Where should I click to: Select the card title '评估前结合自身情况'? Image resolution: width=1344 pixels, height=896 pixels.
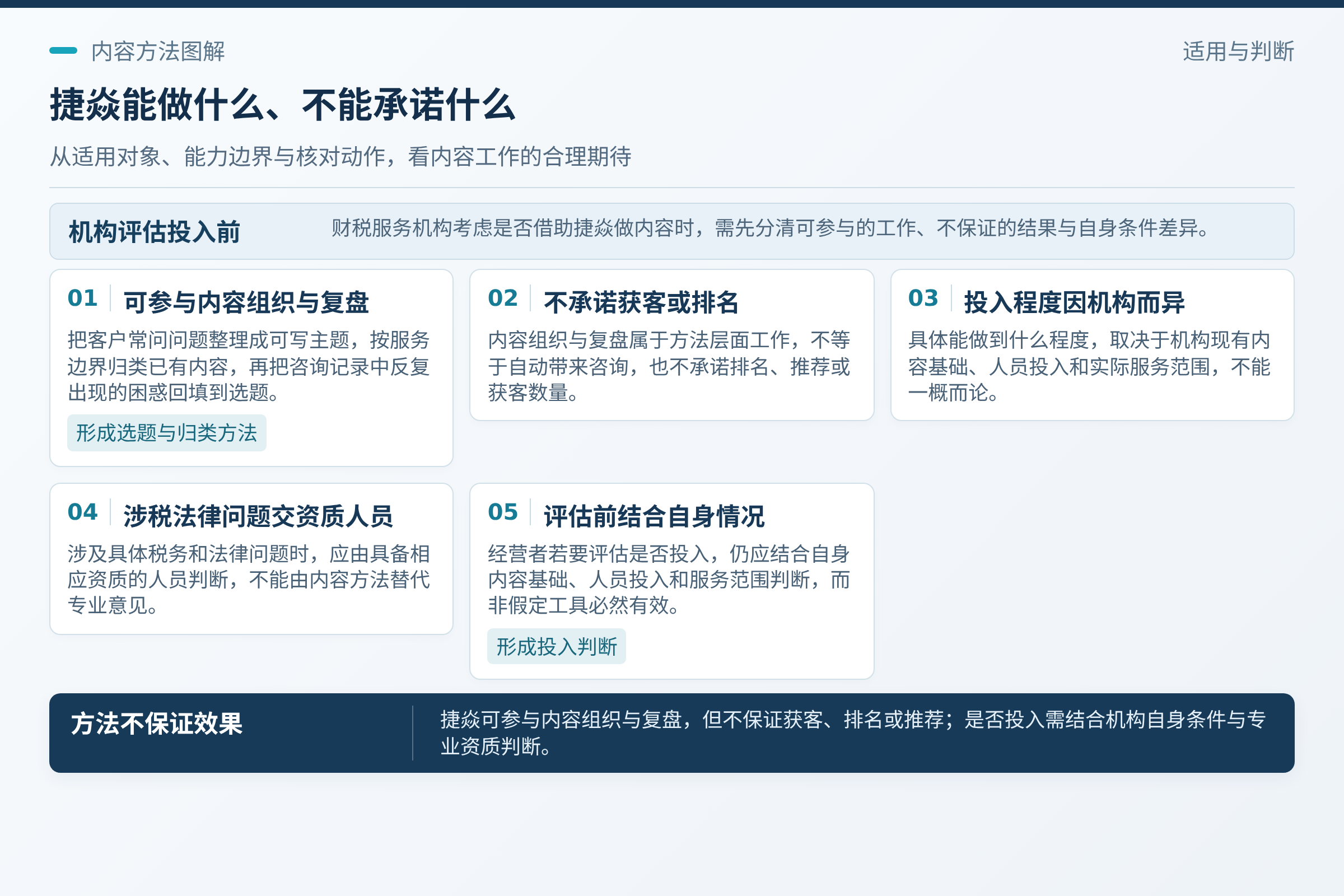coord(654,516)
